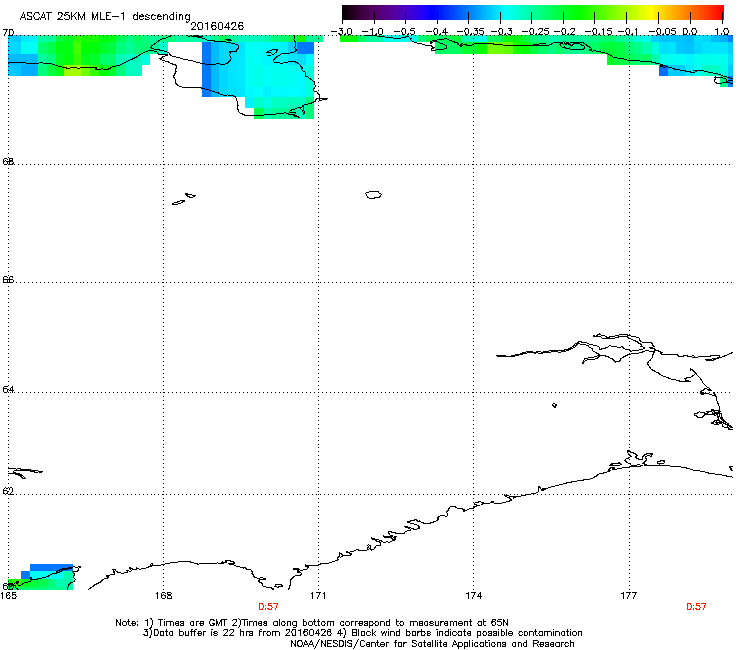This screenshot has height=650, width=740.
Task: Click the -0.4 color scale label
Action: point(437,32)
